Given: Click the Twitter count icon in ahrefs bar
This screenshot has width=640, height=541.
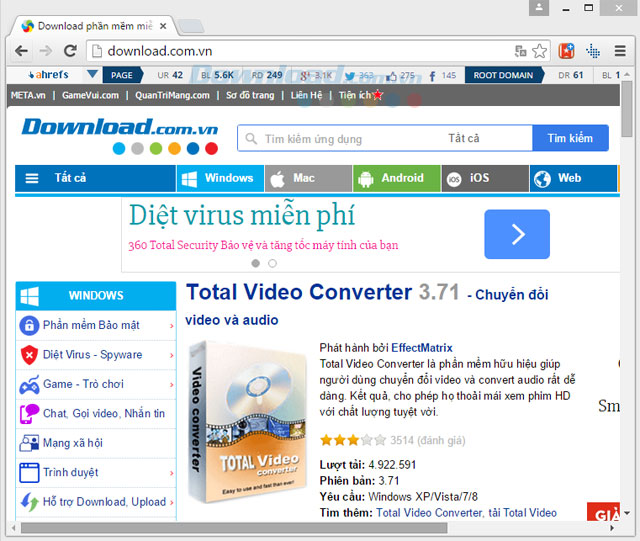Looking at the screenshot, I should (350, 76).
